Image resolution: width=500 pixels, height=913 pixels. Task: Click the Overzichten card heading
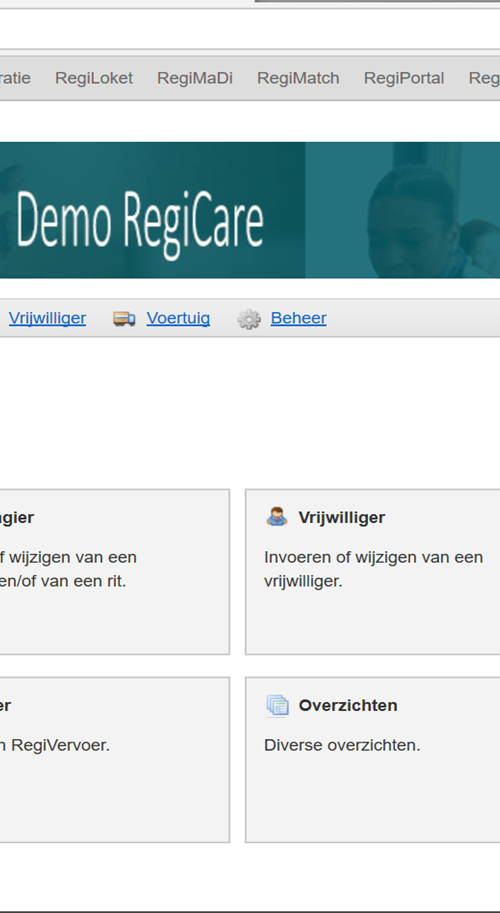pyautogui.click(x=348, y=705)
